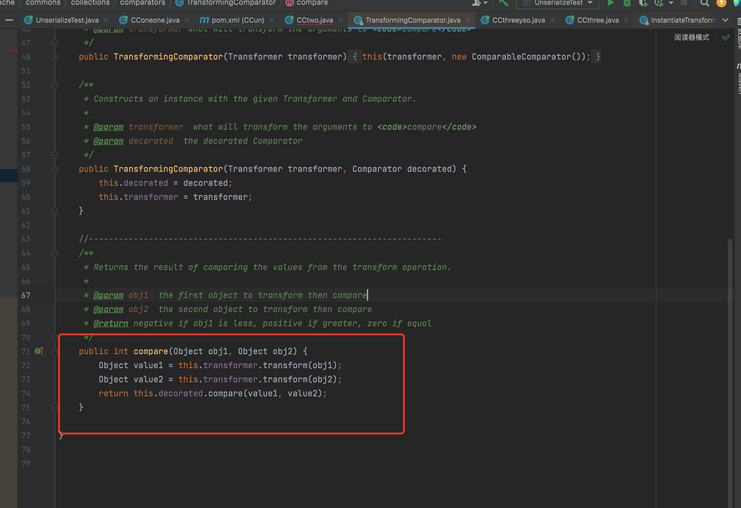Click 'Comparator decorated' parameter on line 58
The width and height of the screenshot is (741, 508).
tap(402, 169)
